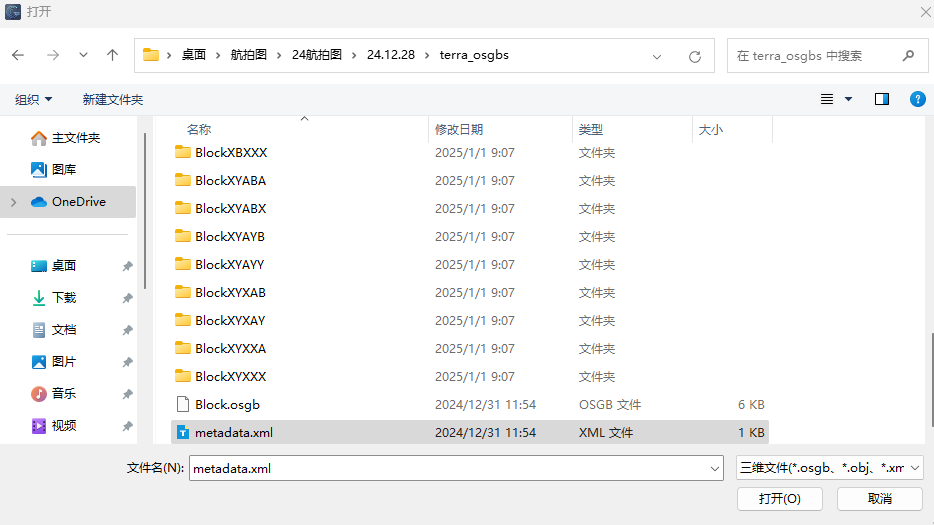Click the Back navigation arrow
This screenshot has width=934, height=525.
[x=19, y=56]
